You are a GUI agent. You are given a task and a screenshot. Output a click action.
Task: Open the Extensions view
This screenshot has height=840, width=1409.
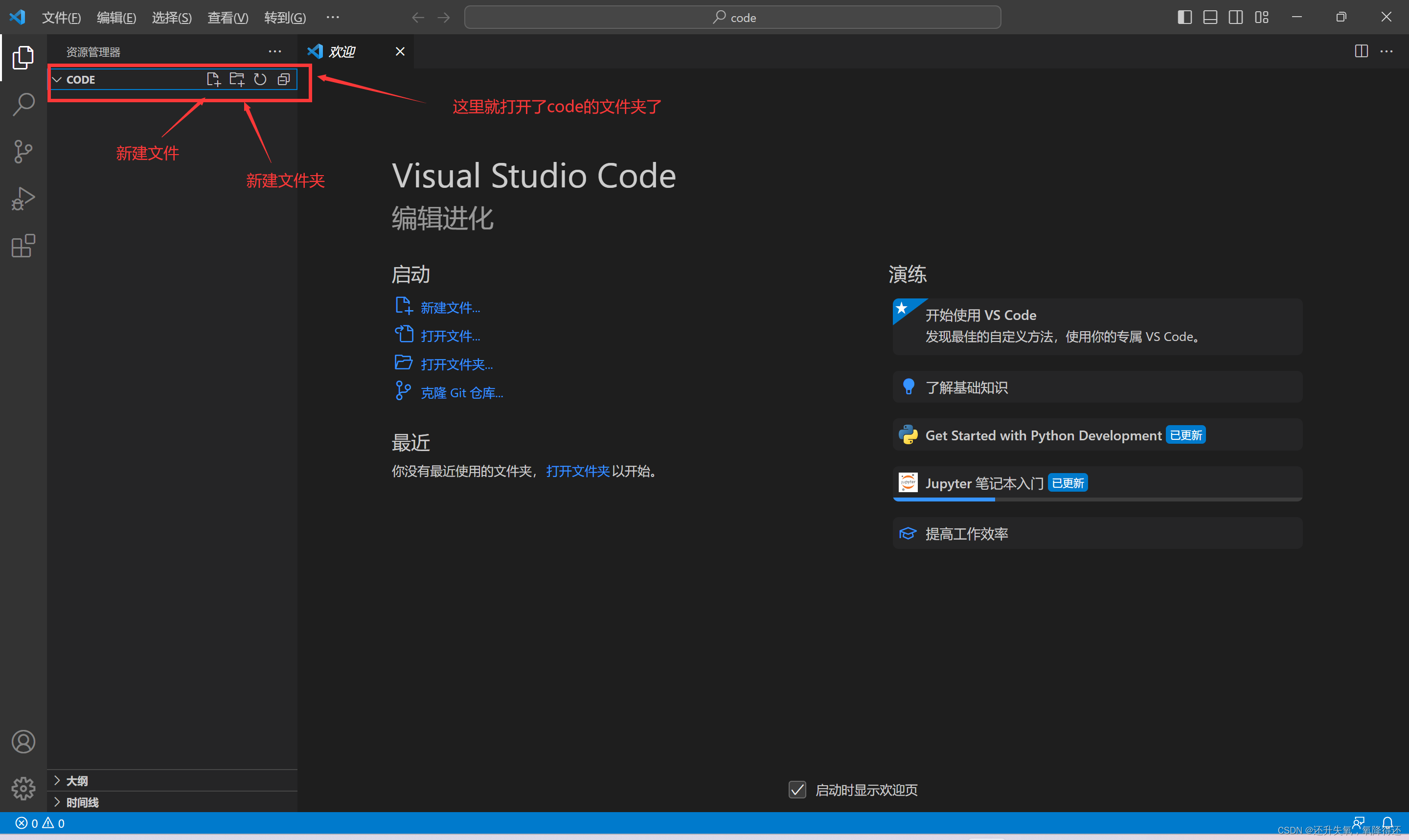click(23, 246)
